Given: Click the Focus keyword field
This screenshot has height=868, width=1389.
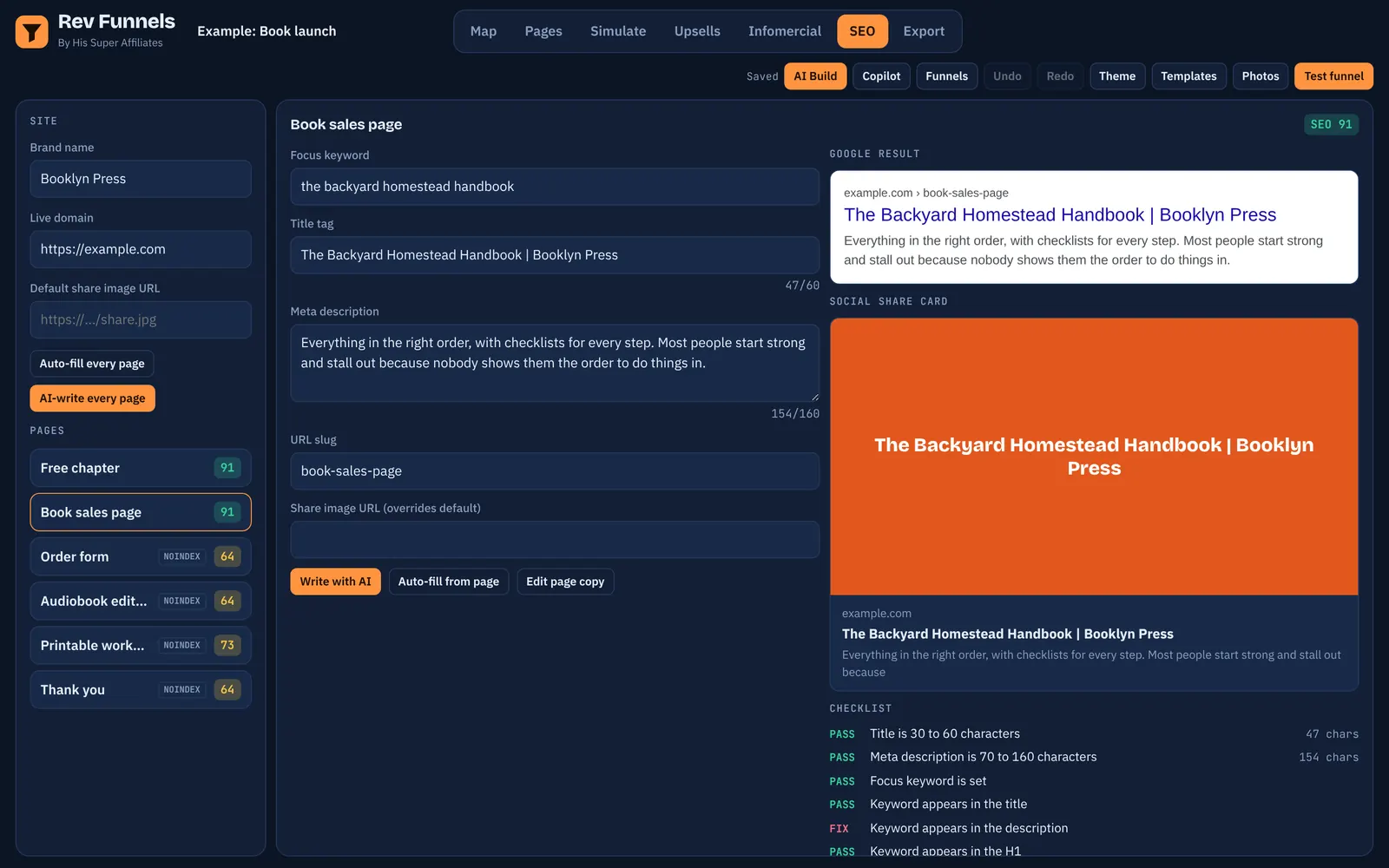Looking at the screenshot, I should [x=555, y=187].
